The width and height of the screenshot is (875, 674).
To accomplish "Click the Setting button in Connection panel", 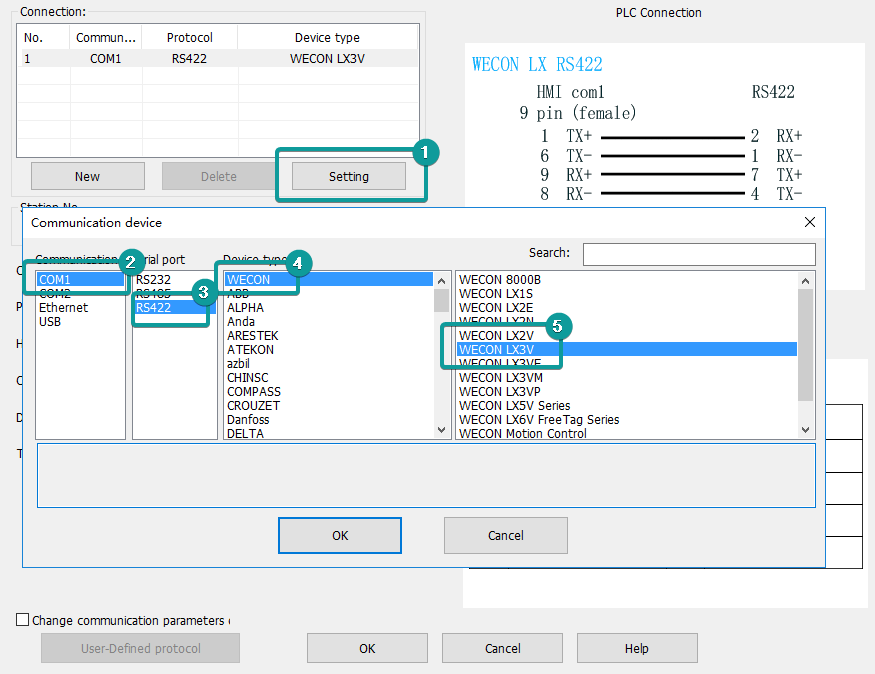I will click(346, 176).
